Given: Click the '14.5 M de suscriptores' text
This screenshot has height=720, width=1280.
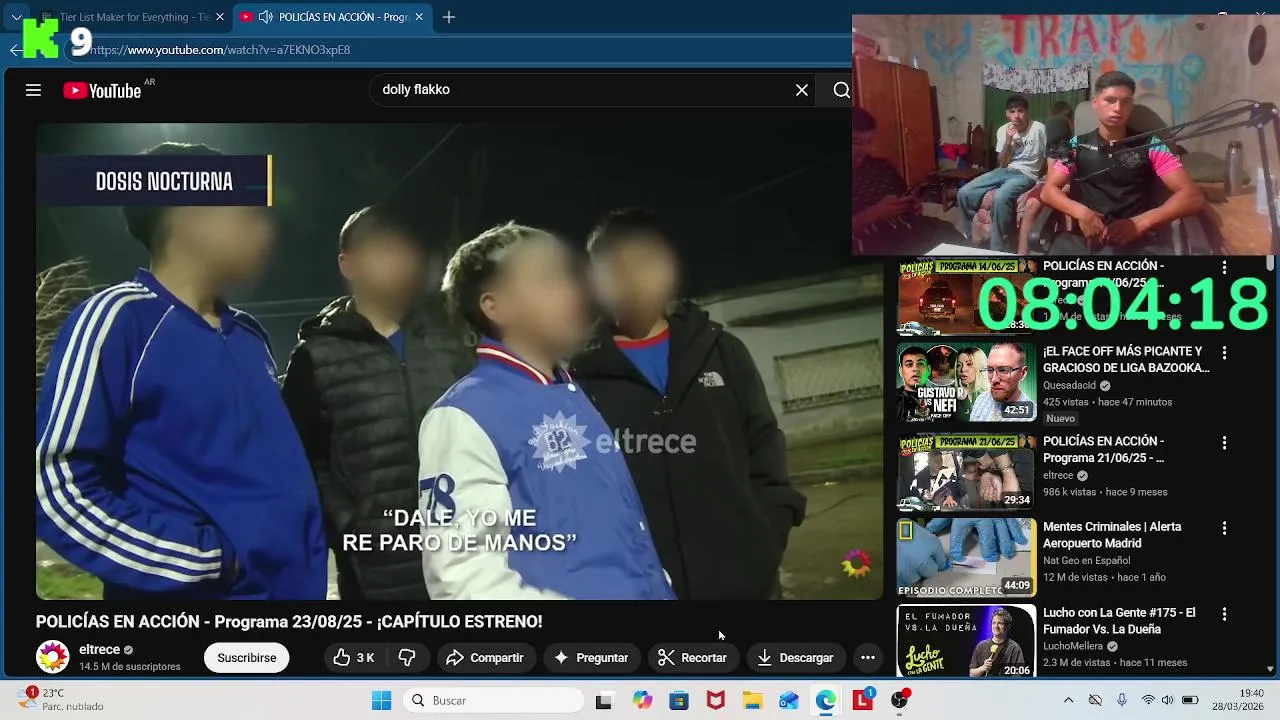Looking at the screenshot, I should click(x=130, y=667).
